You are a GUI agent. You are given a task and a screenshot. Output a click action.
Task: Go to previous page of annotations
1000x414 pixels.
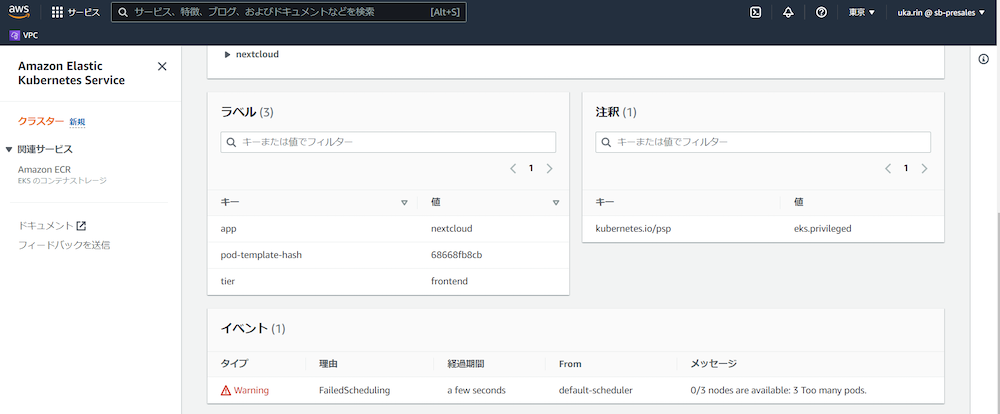pos(888,169)
